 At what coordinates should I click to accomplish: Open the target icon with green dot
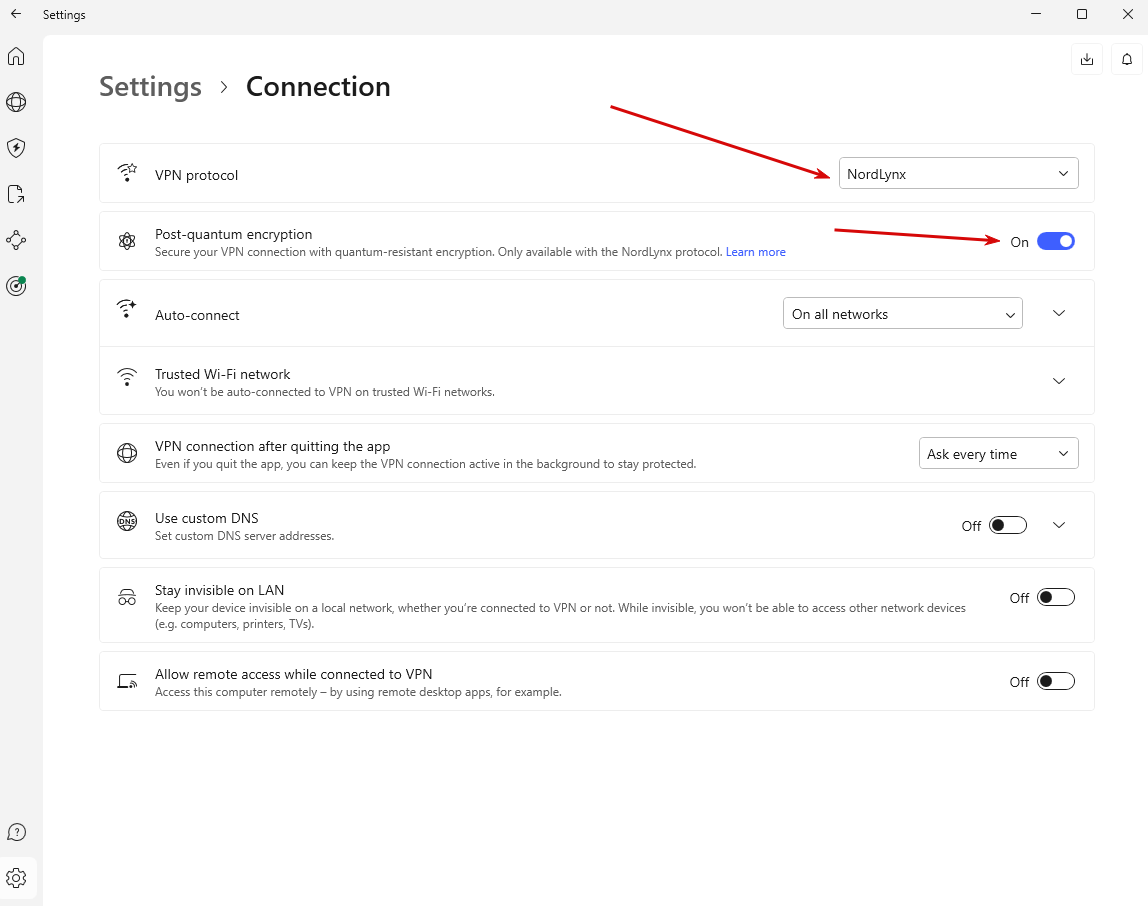(16, 286)
